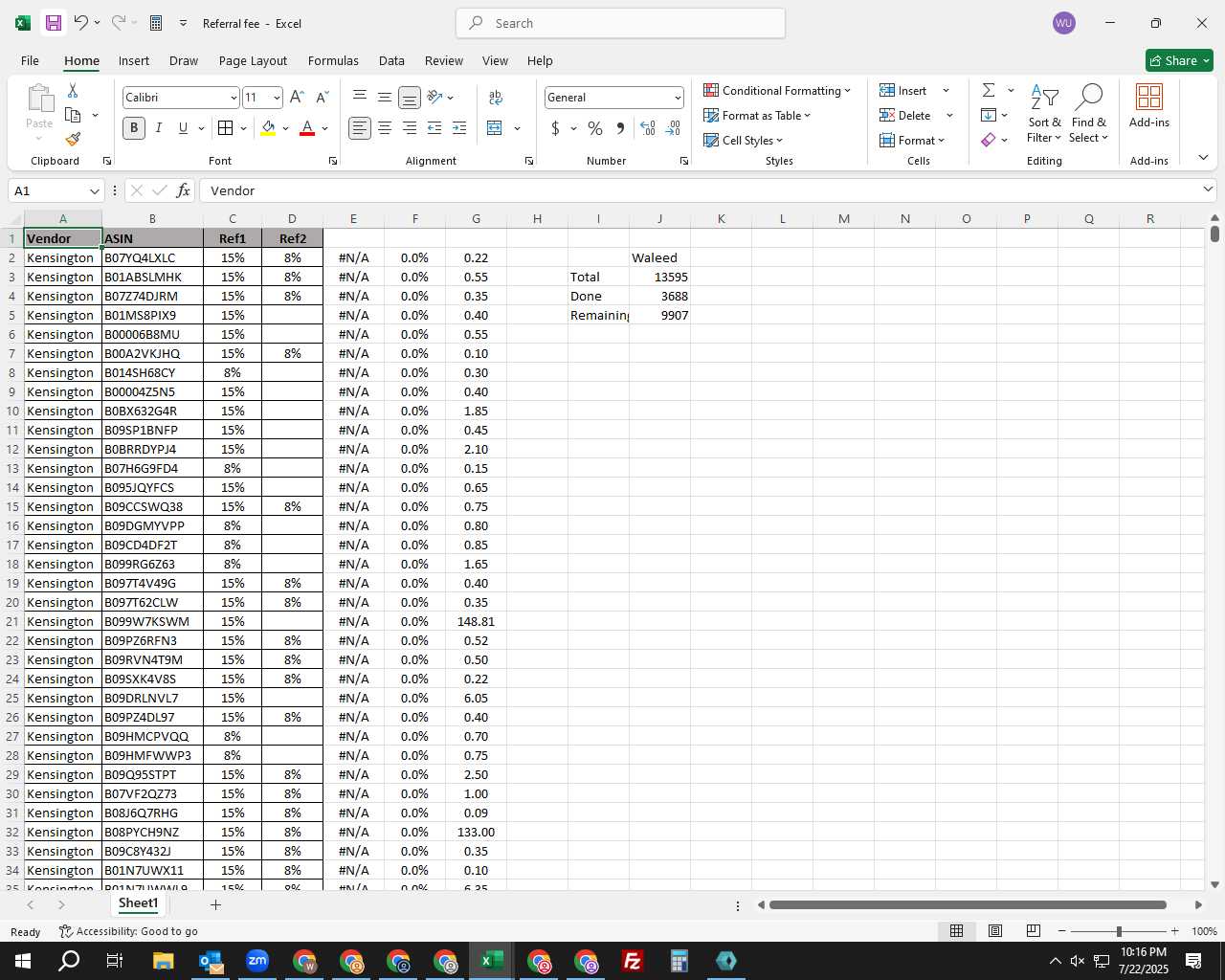Click Accessibility: Good to go status

pyautogui.click(x=128, y=931)
